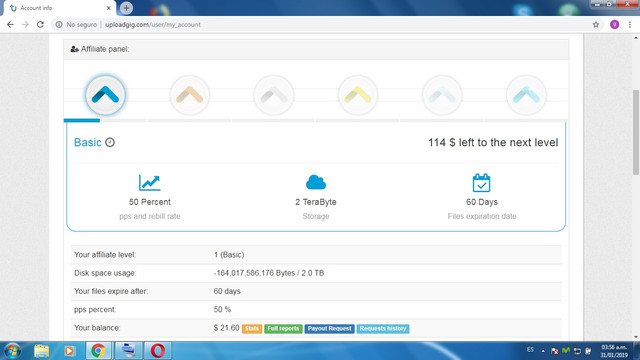
Task: Show hidden system tray icons
Action: 543,351
